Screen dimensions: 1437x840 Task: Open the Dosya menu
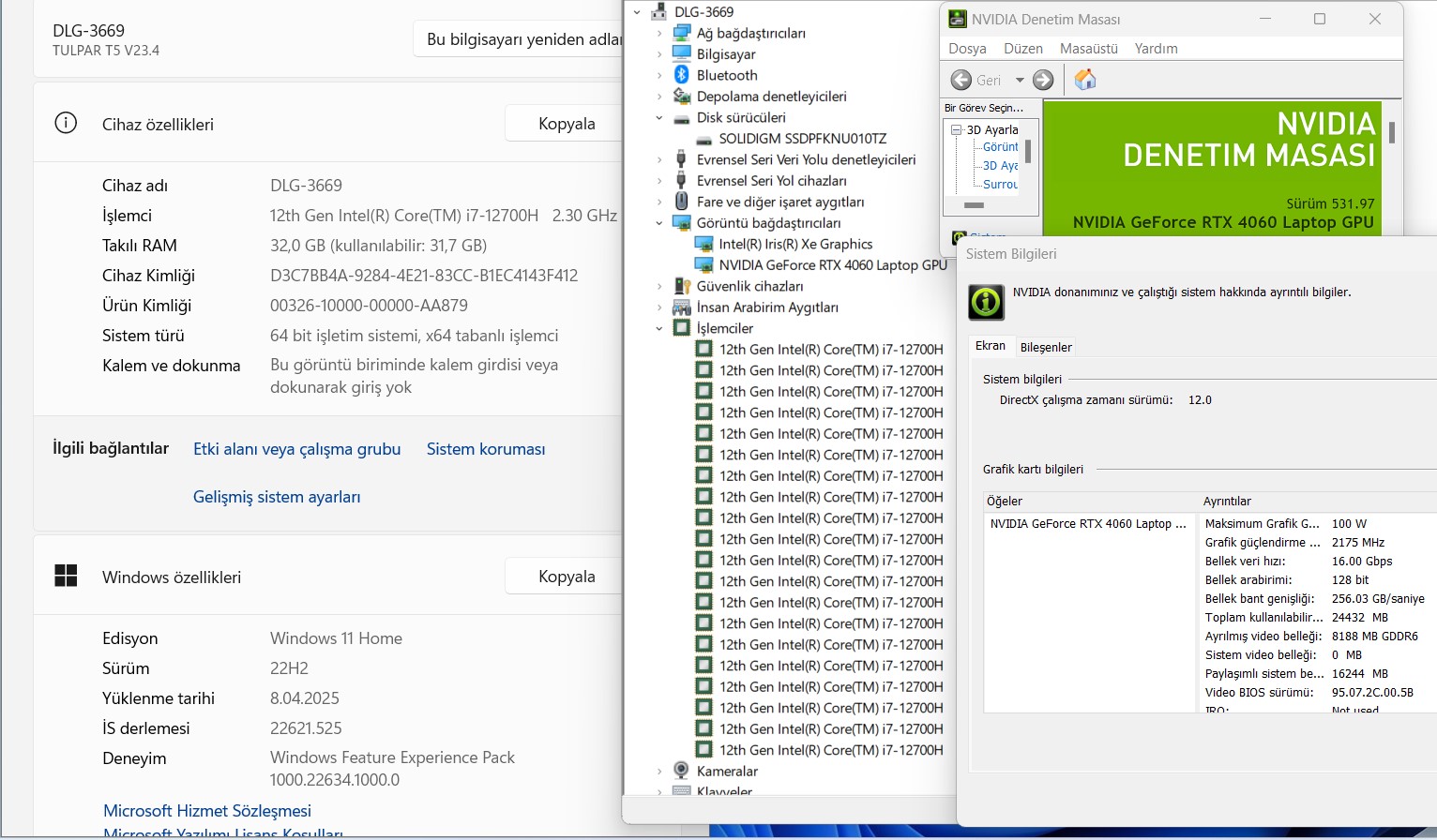(x=967, y=49)
